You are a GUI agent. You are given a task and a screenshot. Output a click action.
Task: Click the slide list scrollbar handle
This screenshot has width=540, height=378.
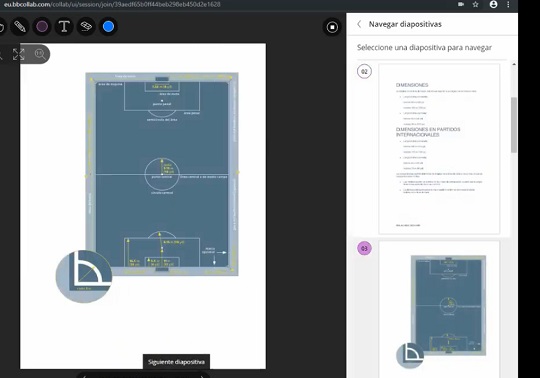[514, 125]
